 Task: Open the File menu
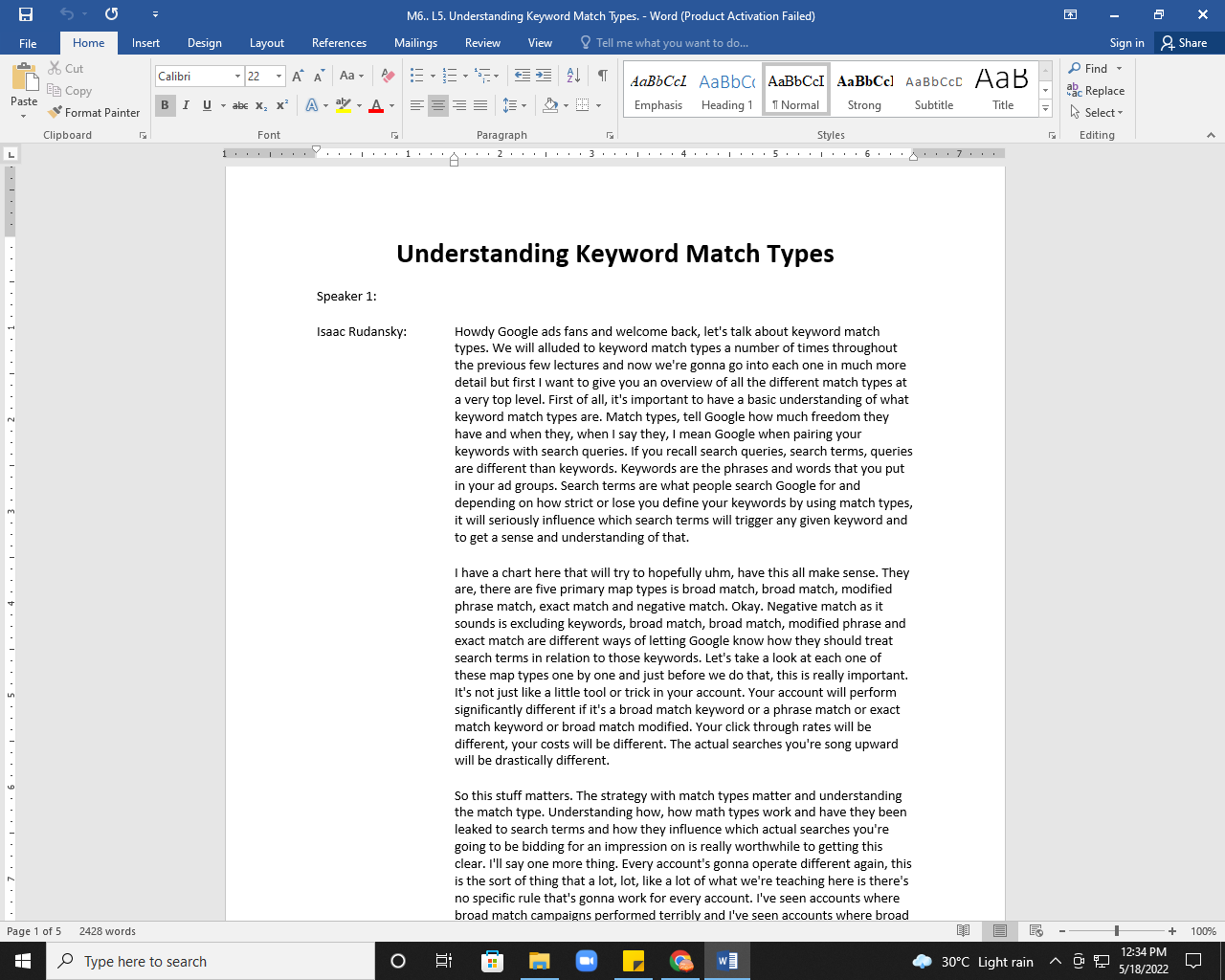coord(28,43)
